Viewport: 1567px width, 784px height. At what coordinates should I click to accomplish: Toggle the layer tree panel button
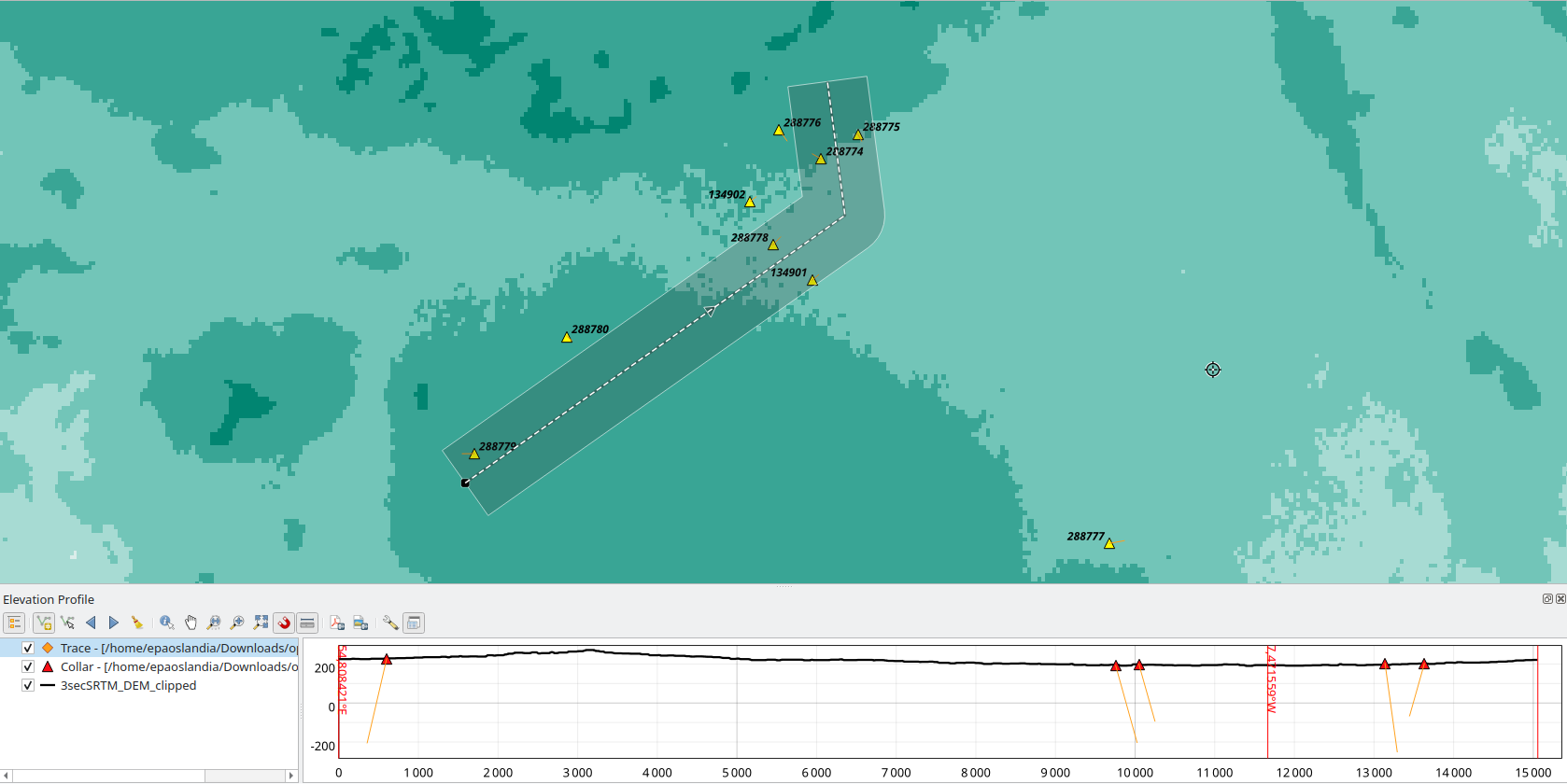[14, 623]
